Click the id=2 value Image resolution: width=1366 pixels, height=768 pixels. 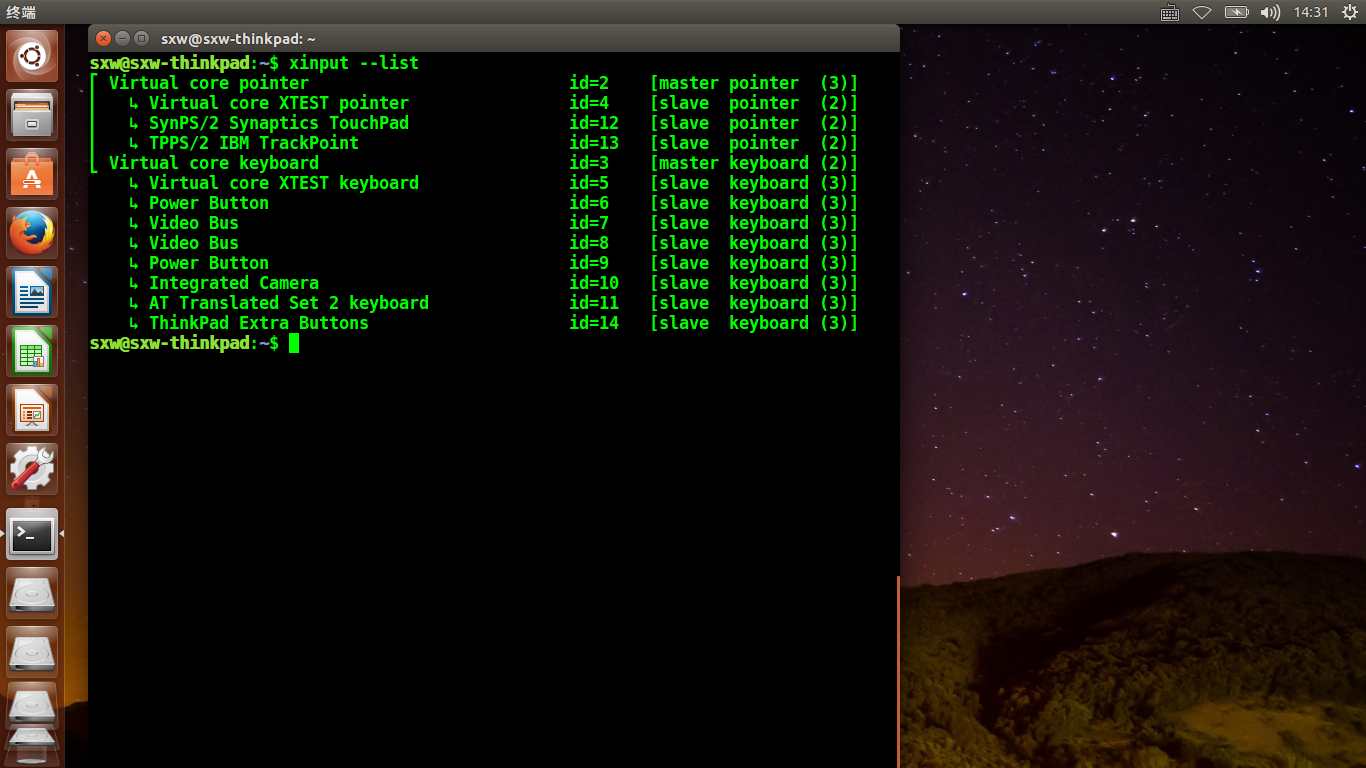pyautogui.click(x=589, y=83)
